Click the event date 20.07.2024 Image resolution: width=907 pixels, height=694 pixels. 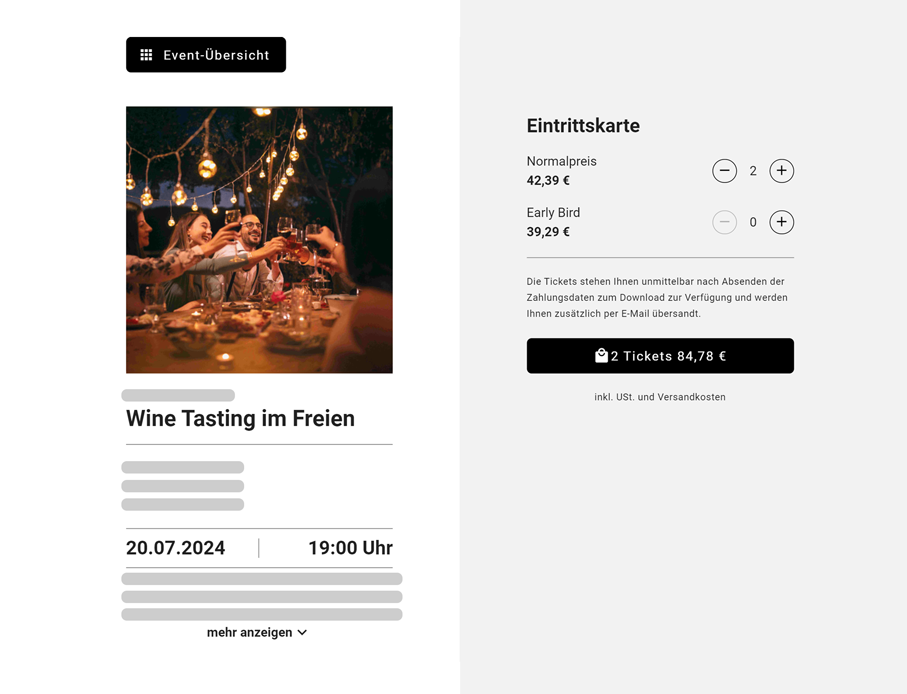click(176, 548)
